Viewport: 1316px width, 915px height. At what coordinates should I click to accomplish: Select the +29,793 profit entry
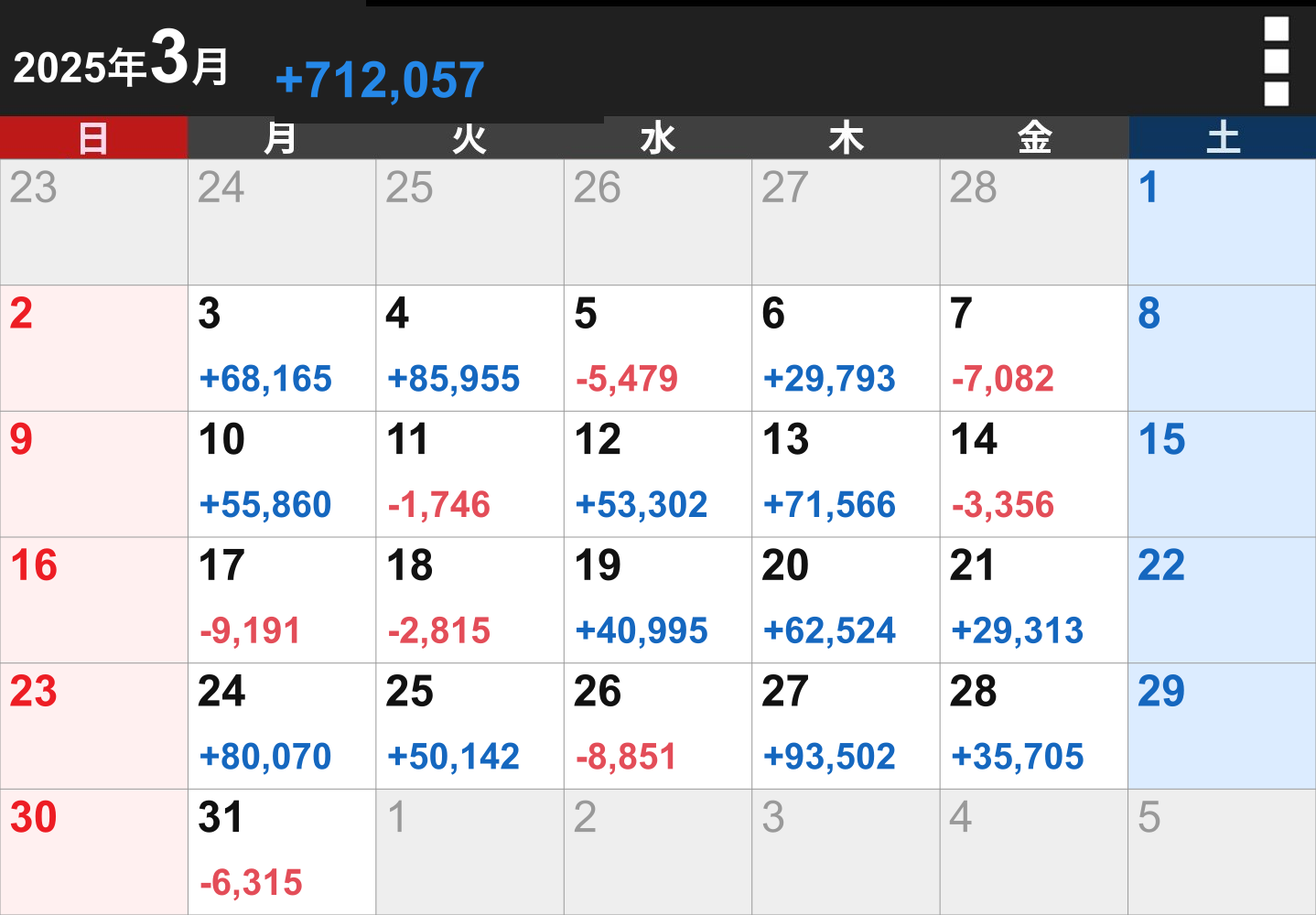[x=829, y=379]
